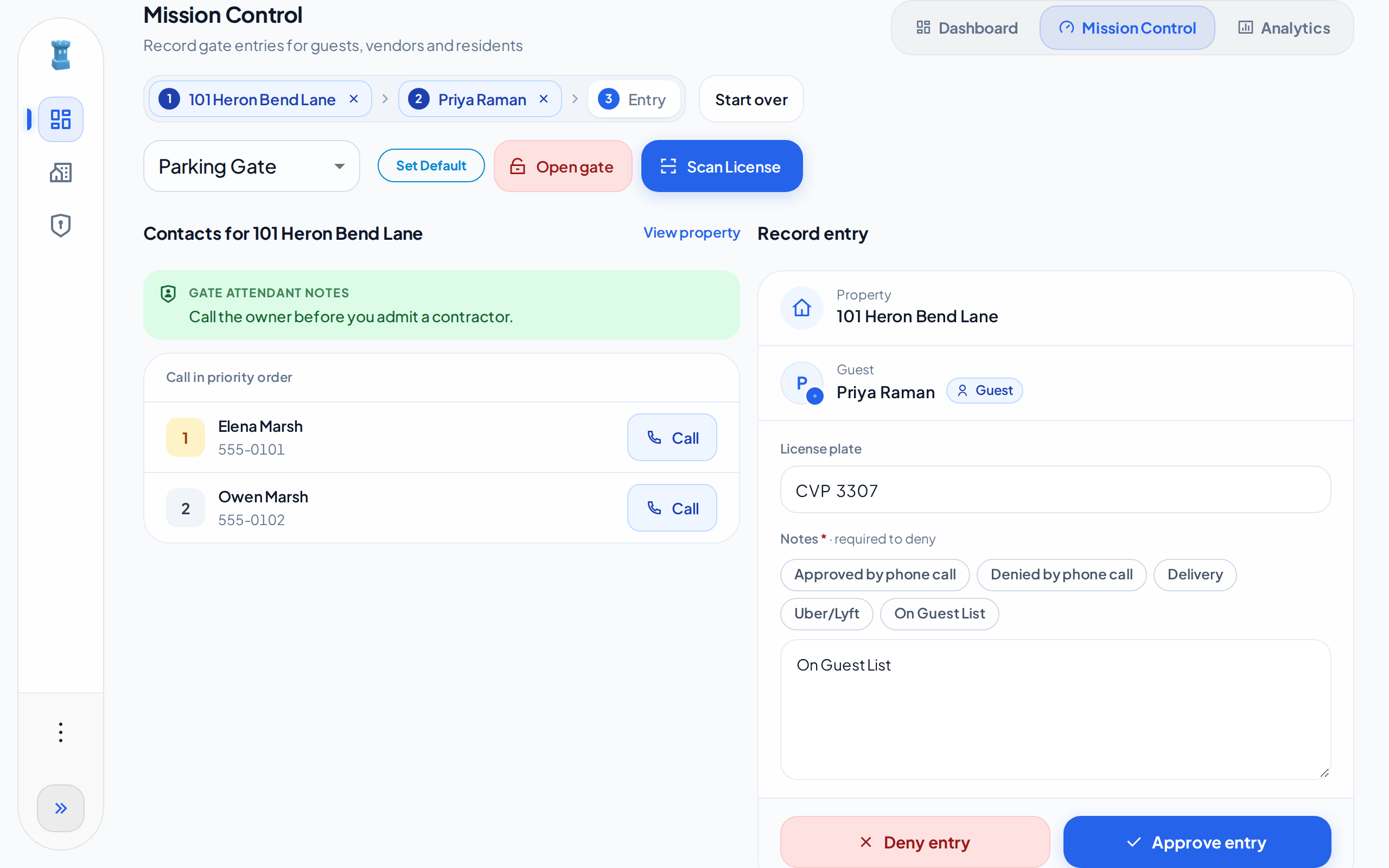
Task: Open the View property link
Action: coord(691,233)
